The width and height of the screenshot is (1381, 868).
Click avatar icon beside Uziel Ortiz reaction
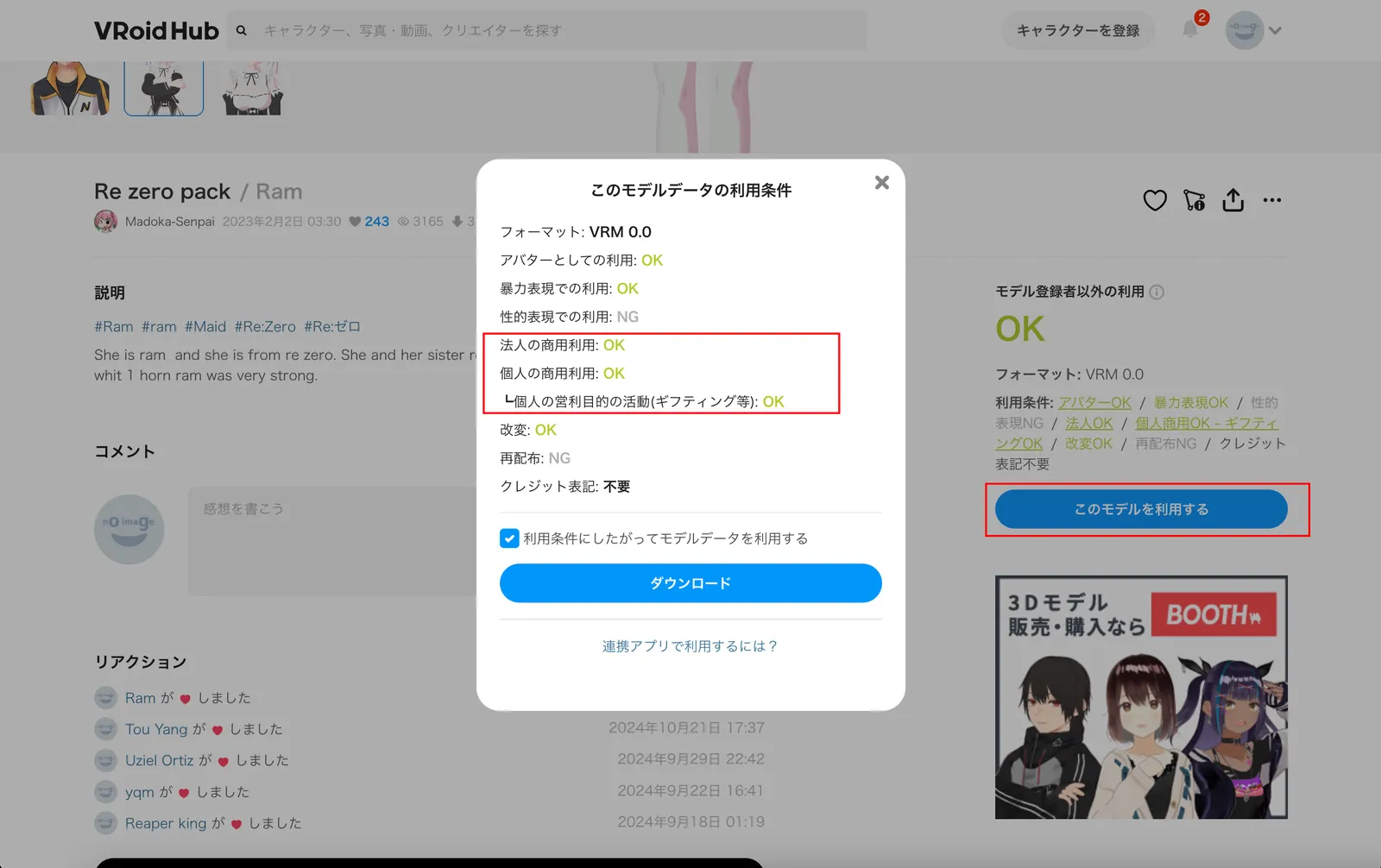[x=105, y=760]
